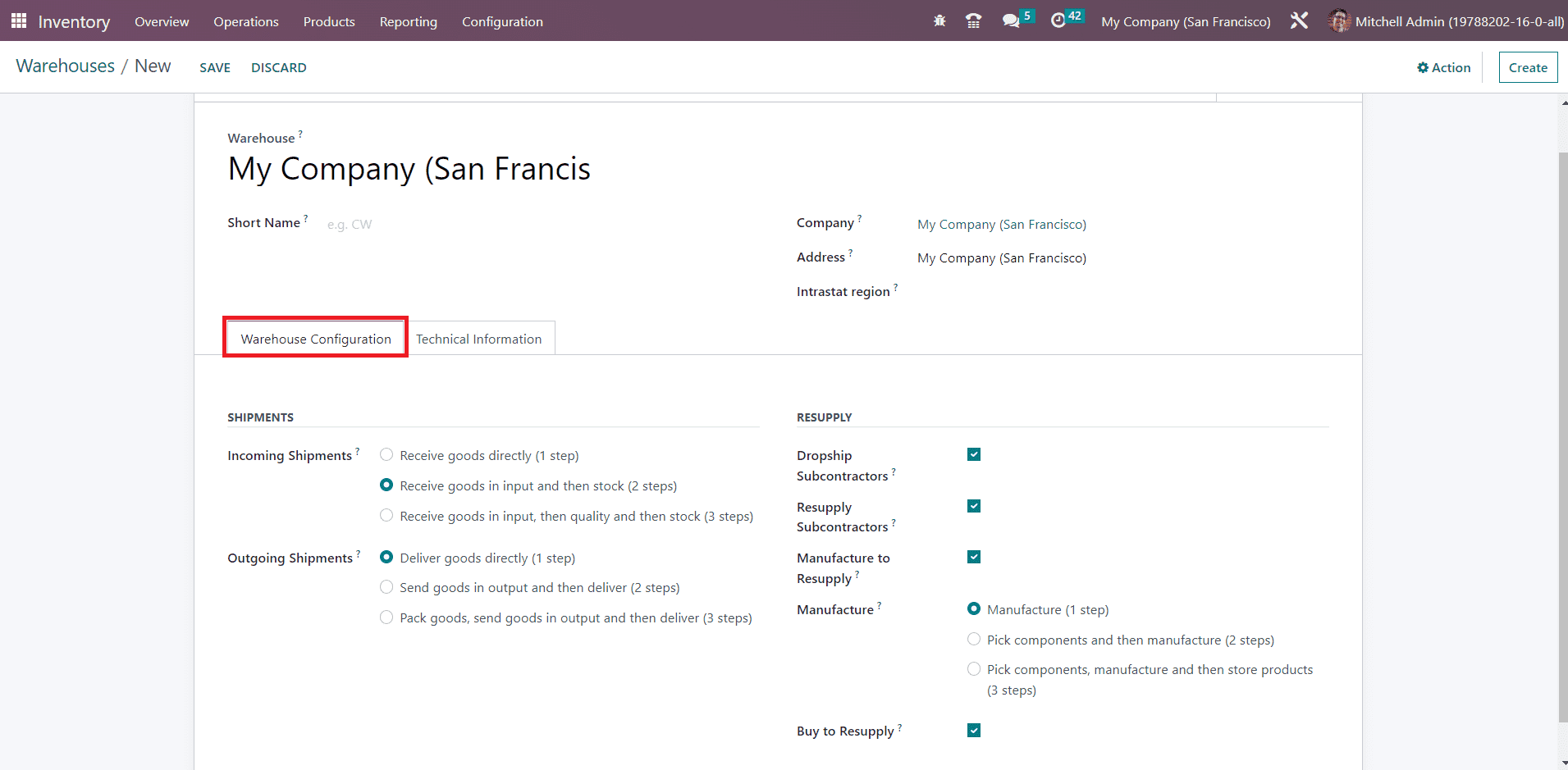Toggle Buy to Resupply checkbox

point(974,731)
